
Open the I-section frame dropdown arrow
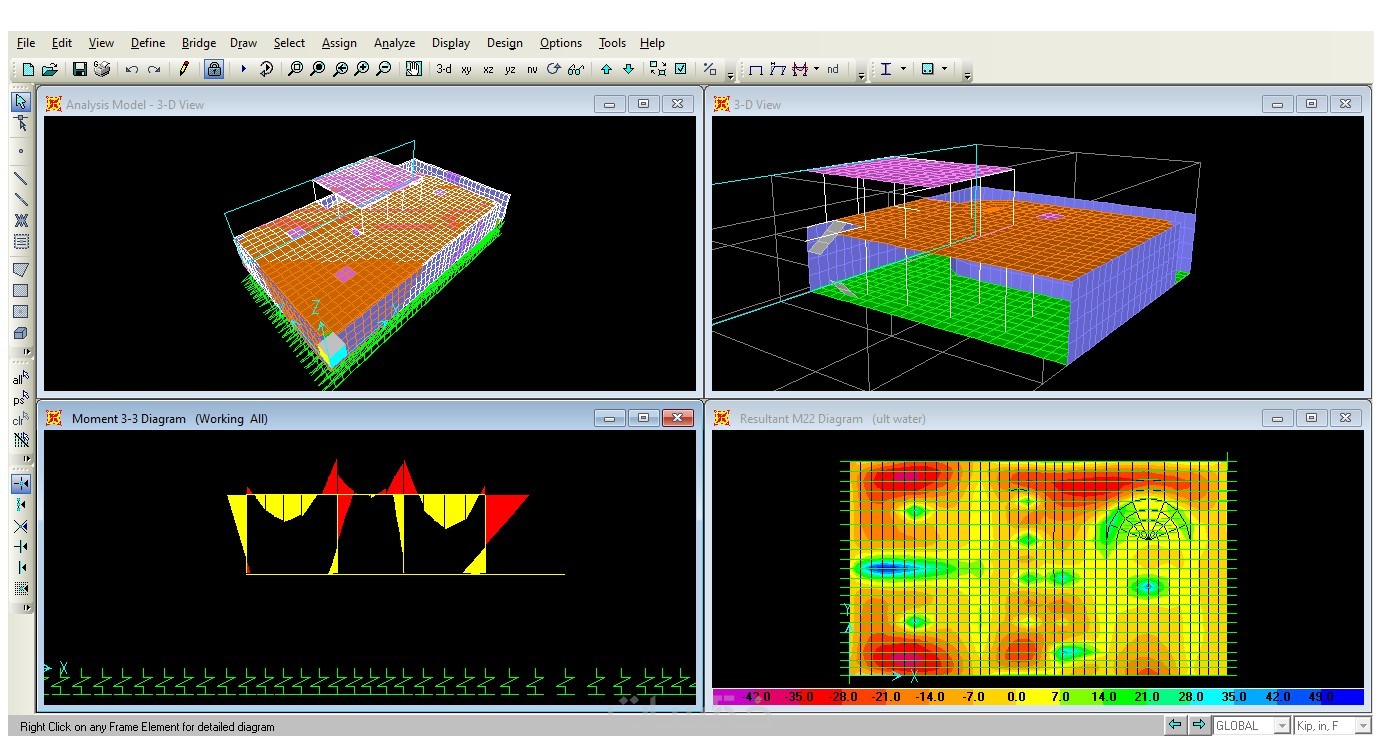click(x=903, y=69)
